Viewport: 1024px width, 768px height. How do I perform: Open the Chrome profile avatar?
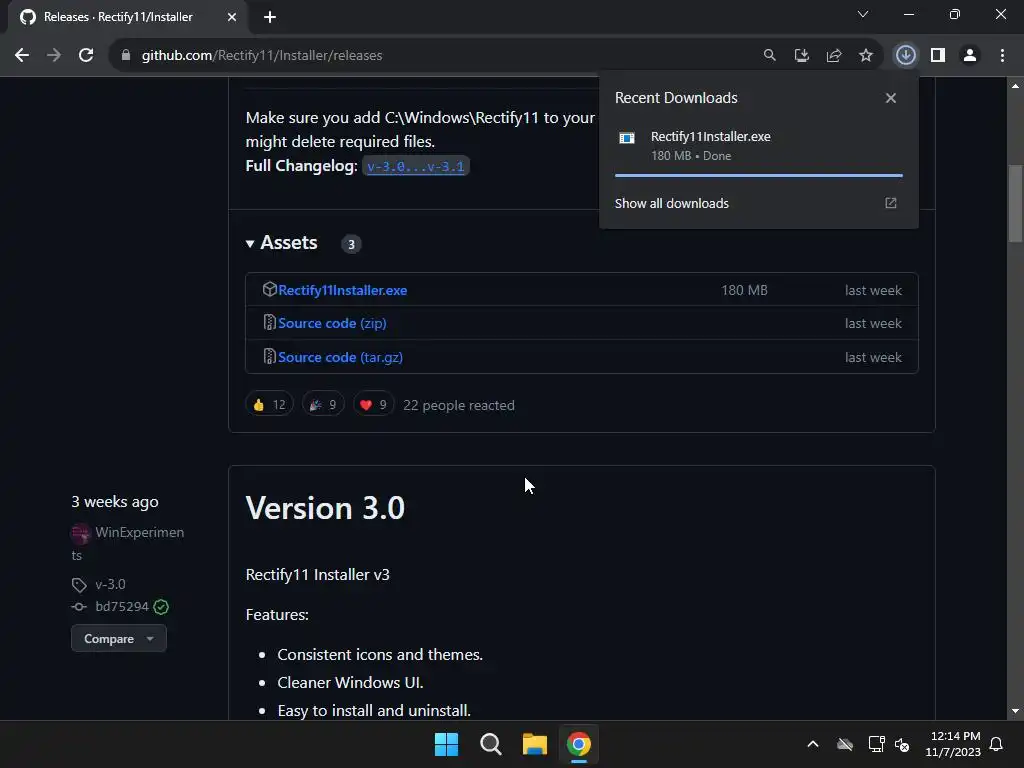(970, 56)
